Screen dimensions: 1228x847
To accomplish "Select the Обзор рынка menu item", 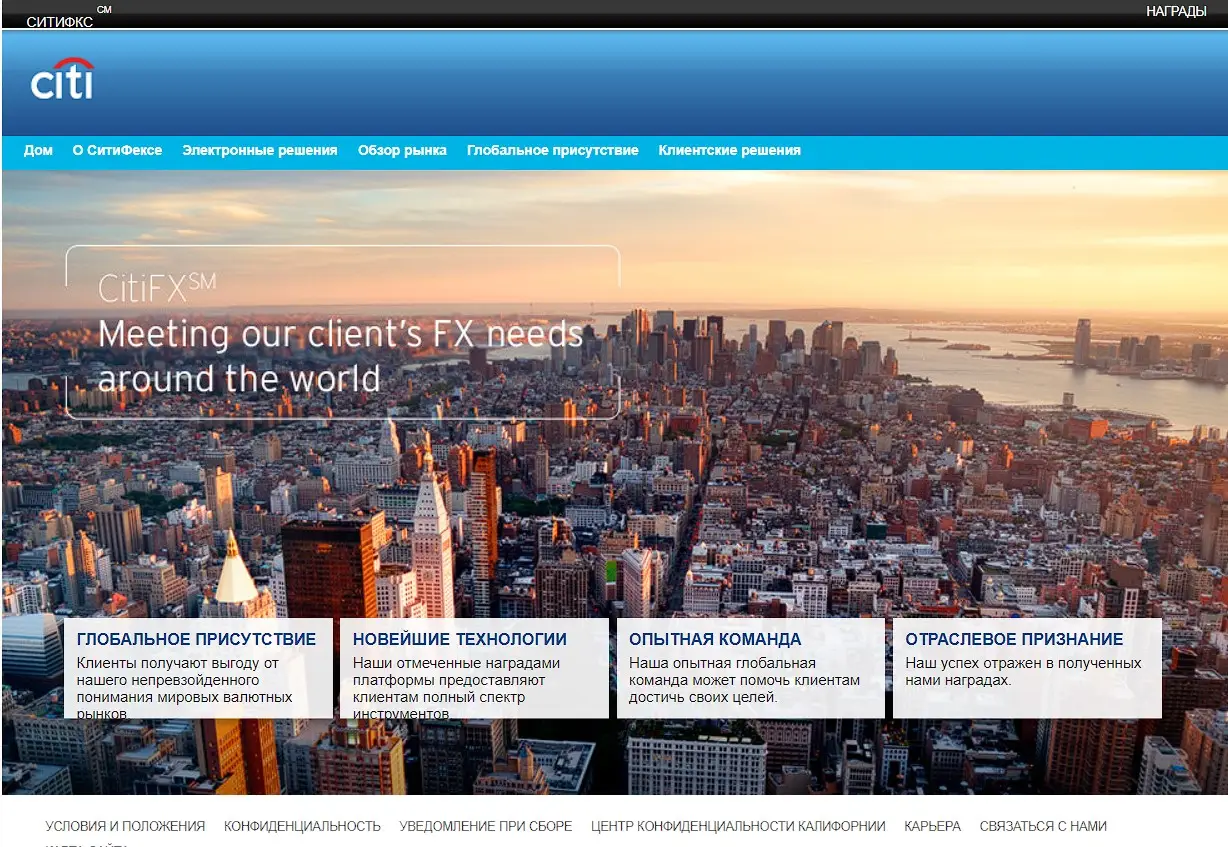I will 402,151.
